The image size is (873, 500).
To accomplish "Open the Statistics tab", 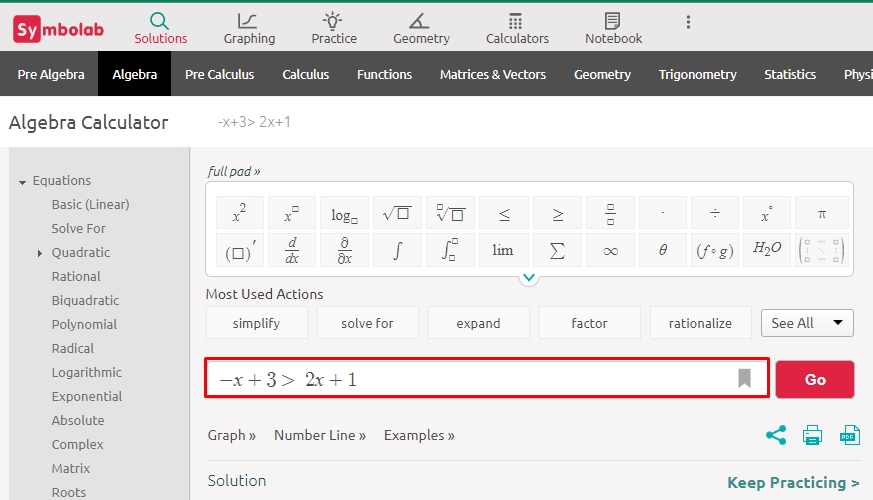I will point(790,74).
